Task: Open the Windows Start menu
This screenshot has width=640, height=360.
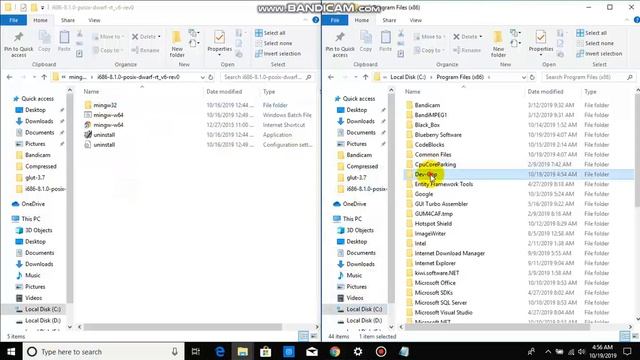Action: tap(11, 351)
